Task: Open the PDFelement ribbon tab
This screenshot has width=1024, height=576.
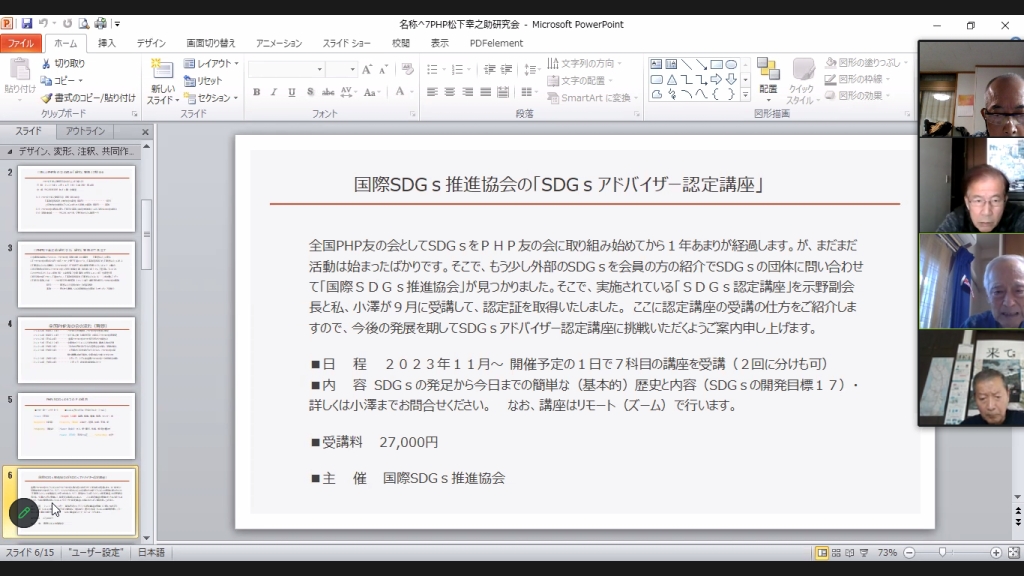Action: [x=496, y=43]
